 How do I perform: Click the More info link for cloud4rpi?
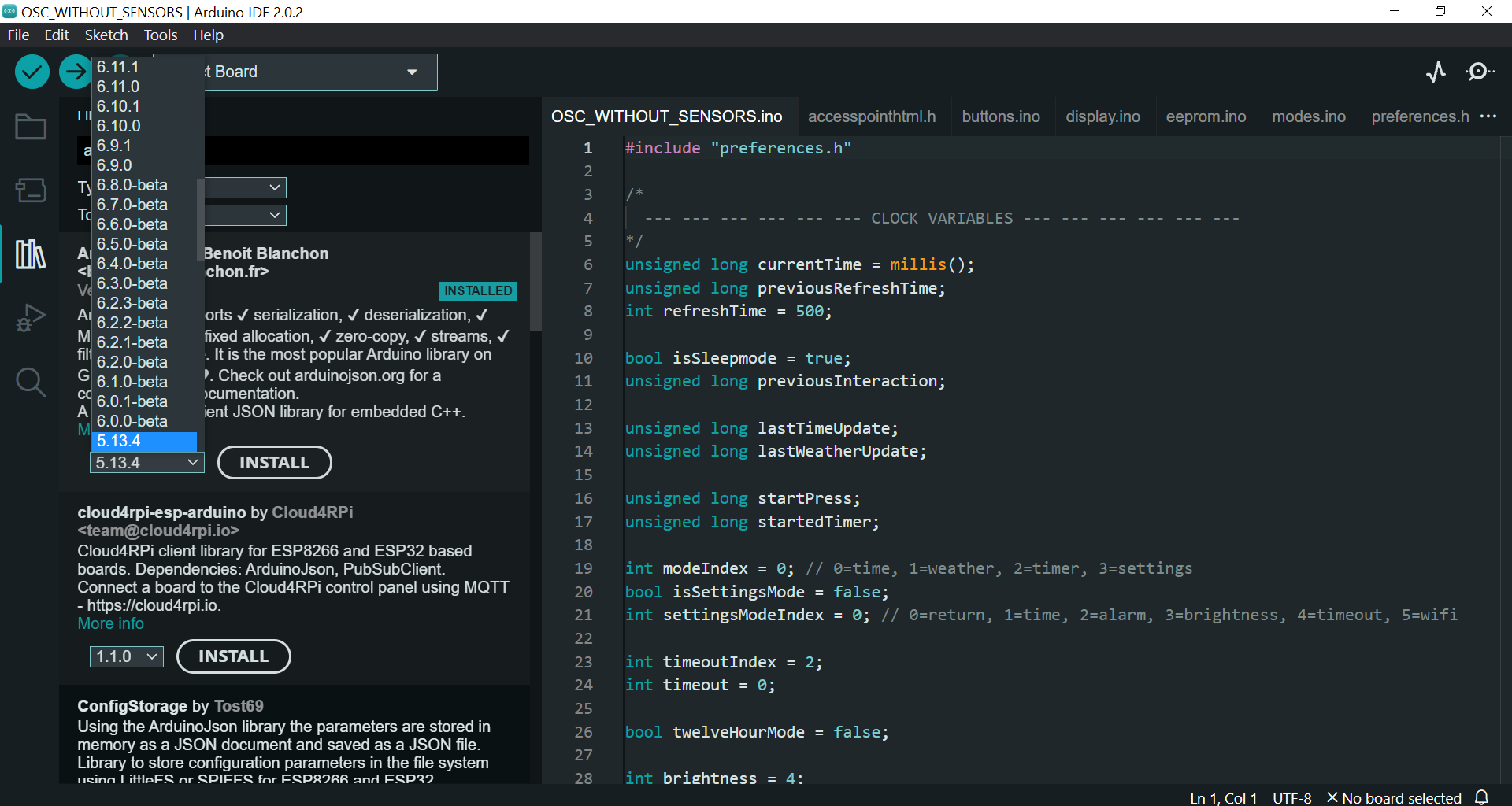pyautogui.click(x=110, y=623)
